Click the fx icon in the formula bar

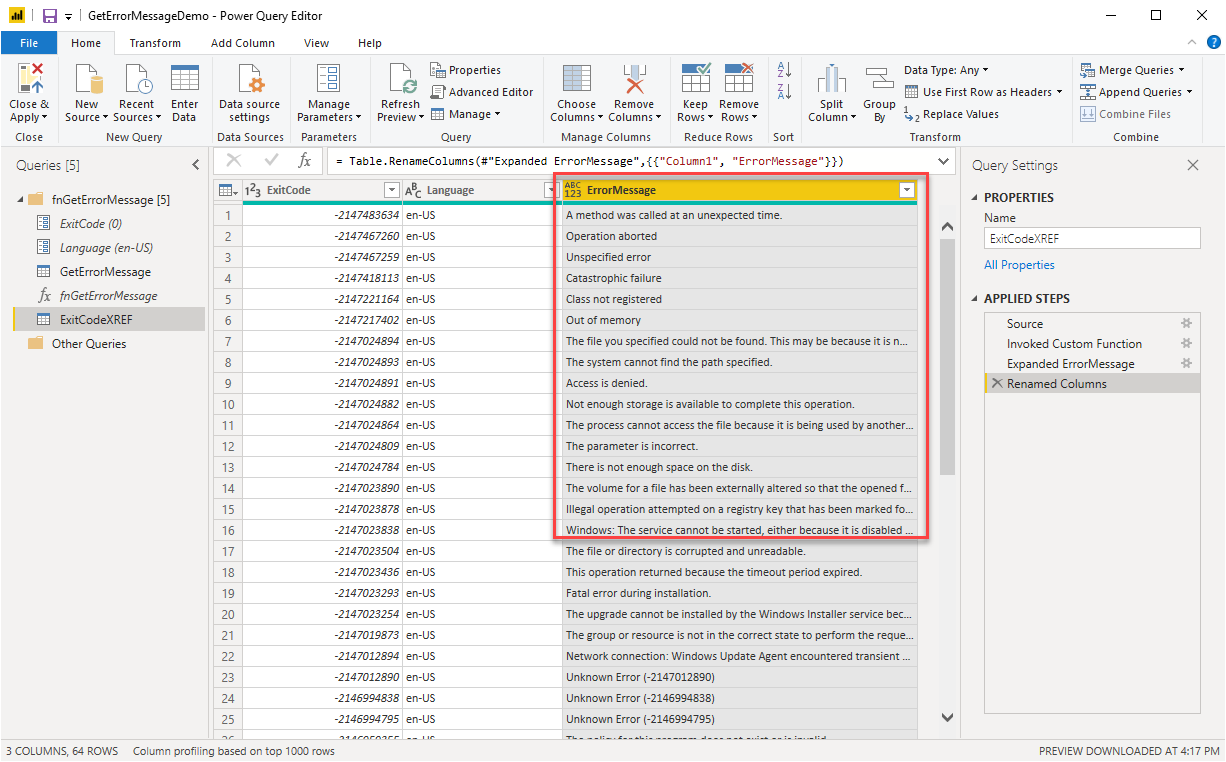[305, 160]
